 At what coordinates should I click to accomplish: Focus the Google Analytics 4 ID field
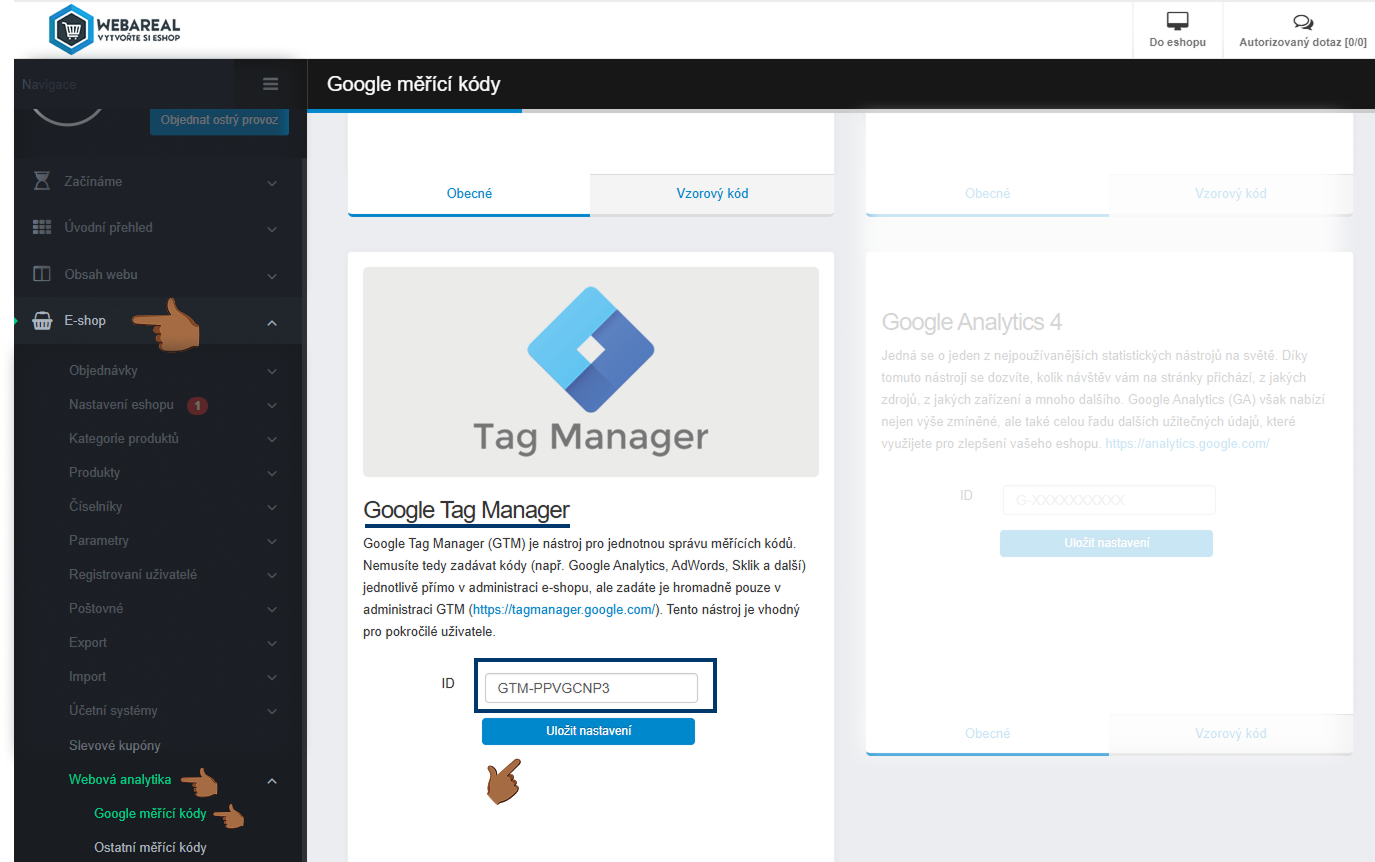click(1109, 500)
